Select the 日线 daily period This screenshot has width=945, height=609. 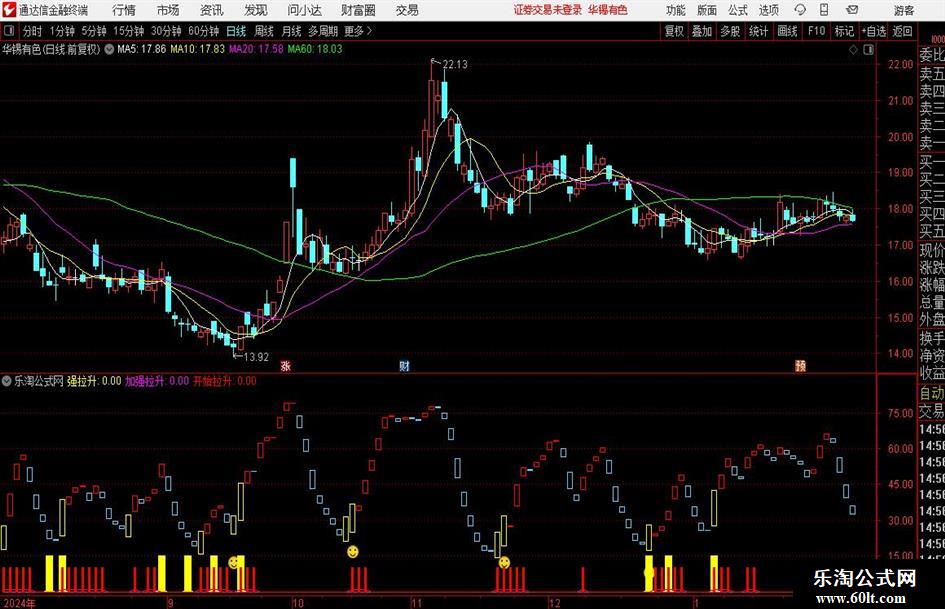point(236,31)
